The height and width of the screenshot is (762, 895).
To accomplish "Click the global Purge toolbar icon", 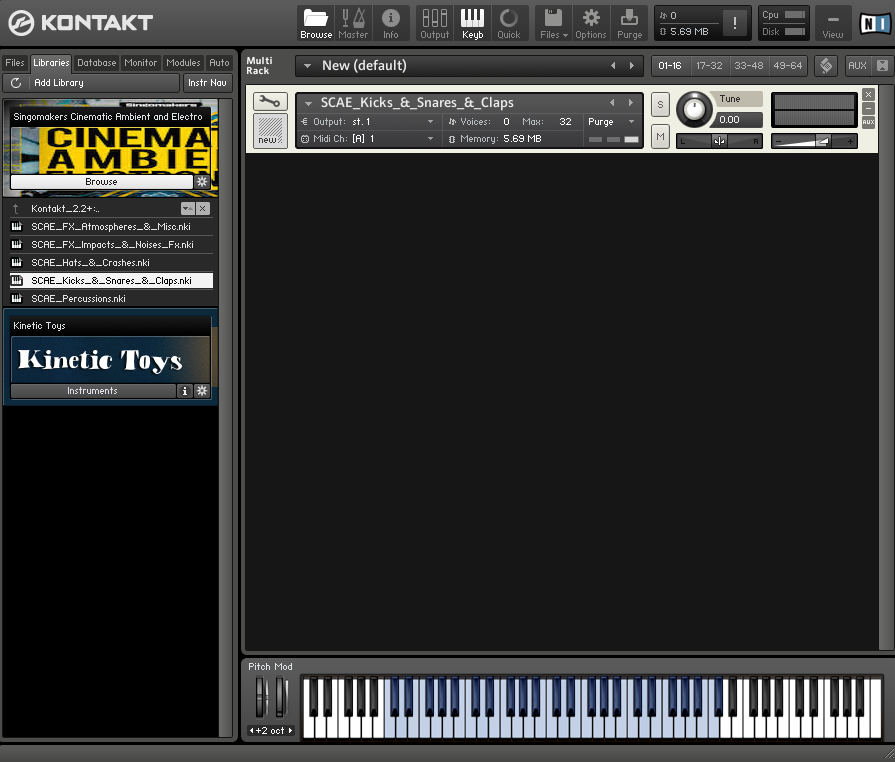I will click(629, 23).
